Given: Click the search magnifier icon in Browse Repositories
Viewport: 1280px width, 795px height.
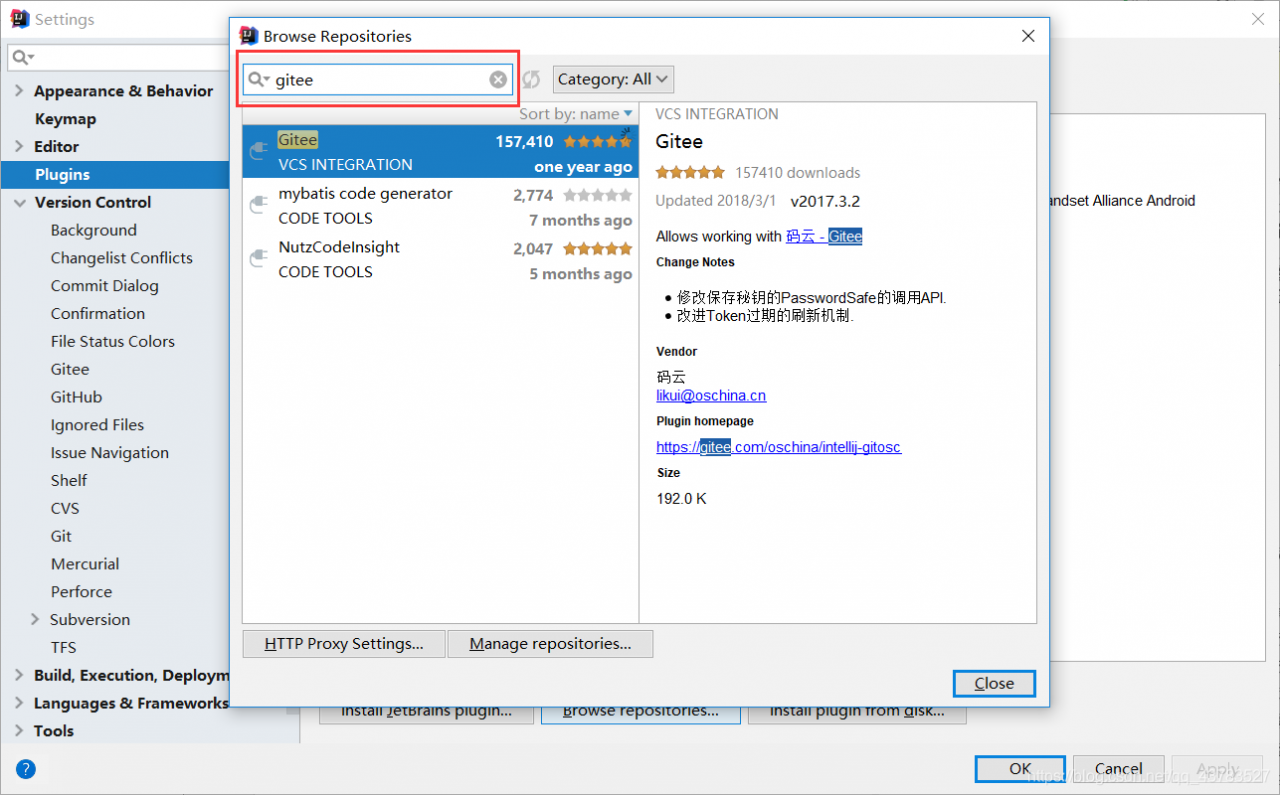Looking at the screenshot, I should (x=258, y=80).
